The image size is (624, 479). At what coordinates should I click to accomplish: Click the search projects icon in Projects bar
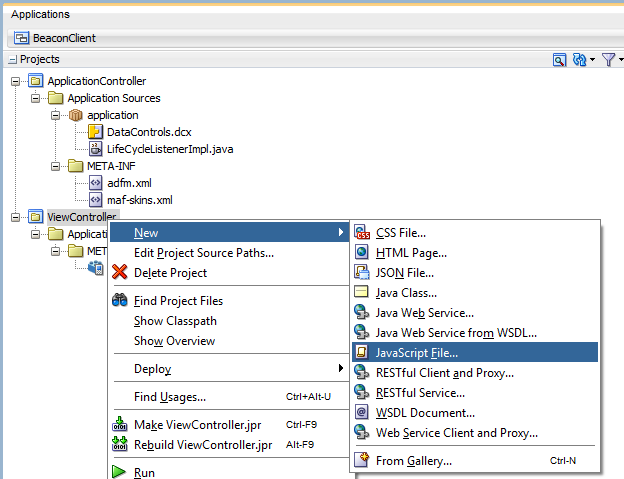pos(560,60)
